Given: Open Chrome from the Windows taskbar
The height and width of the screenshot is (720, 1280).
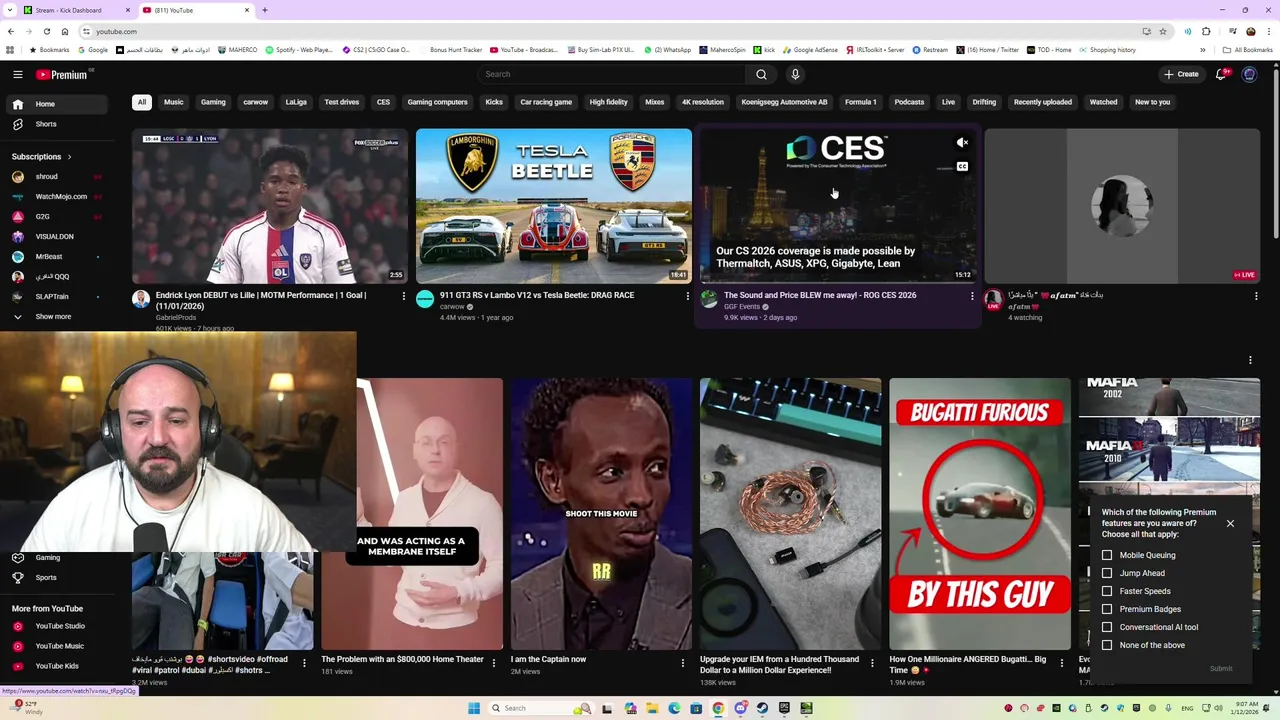Looking at the screenshot, I should pos(718,708).
